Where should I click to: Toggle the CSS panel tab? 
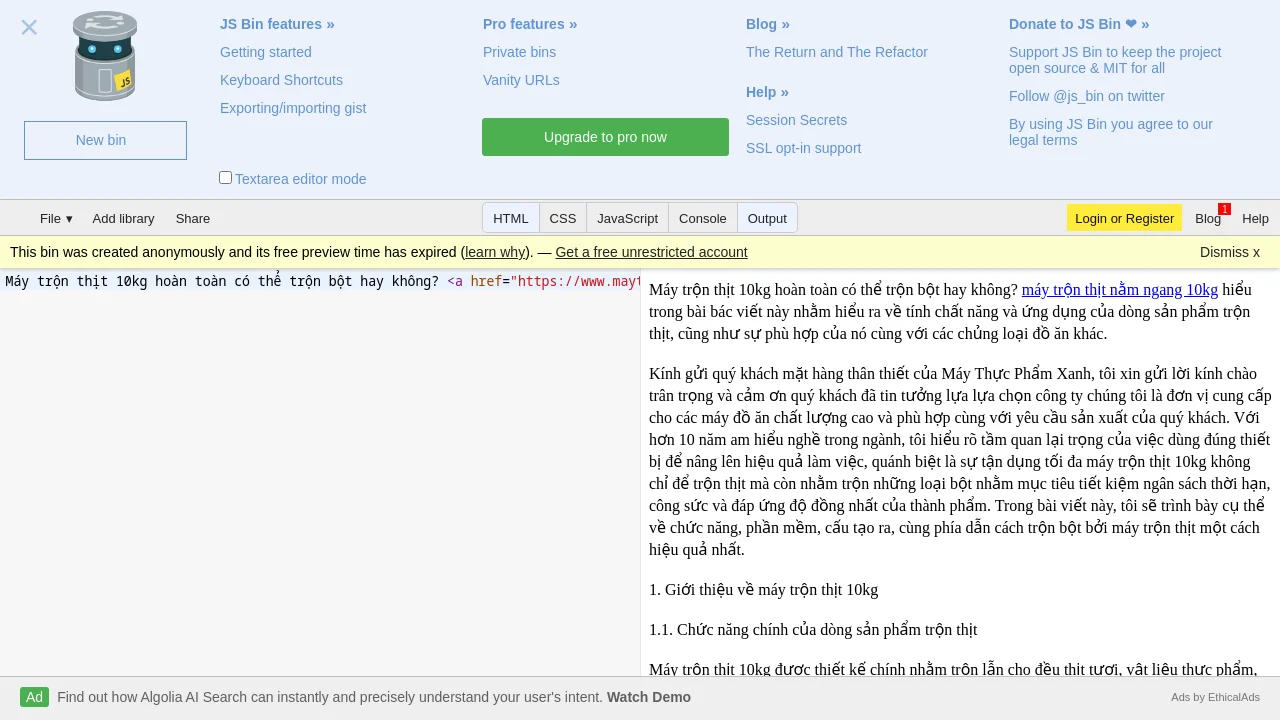563,218
